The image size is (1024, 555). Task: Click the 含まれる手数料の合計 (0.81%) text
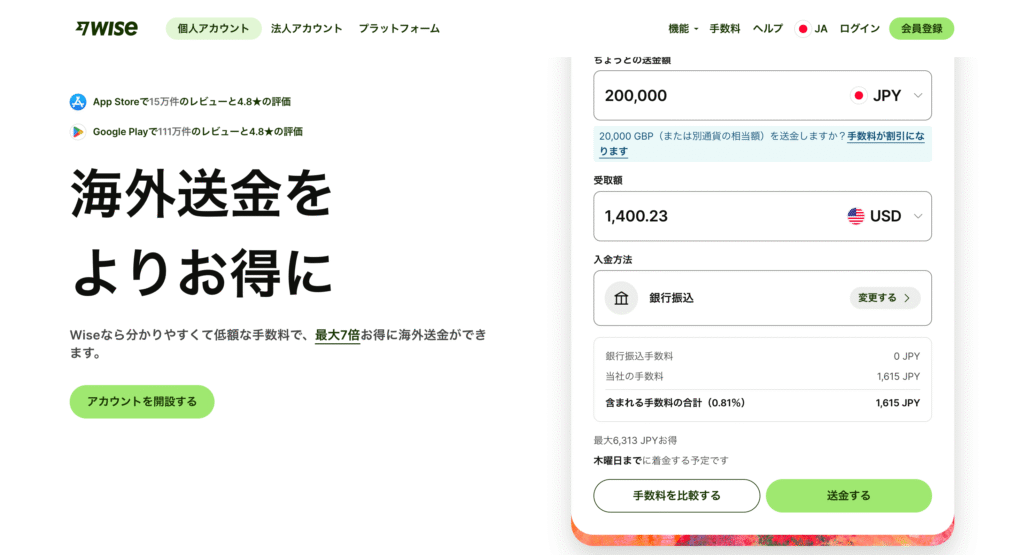coord(675,403)
